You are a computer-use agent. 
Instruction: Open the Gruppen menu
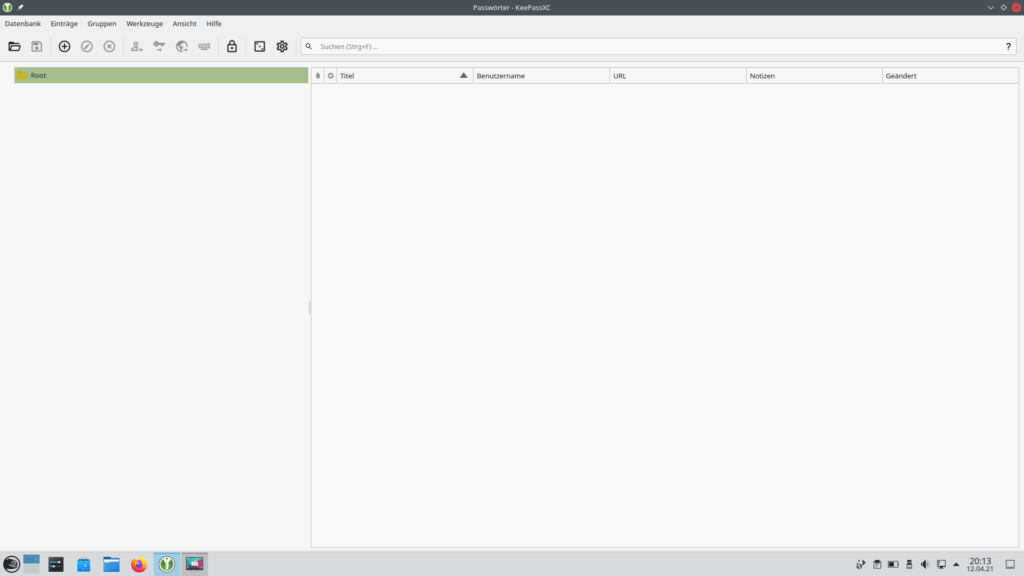click(102, 23)
